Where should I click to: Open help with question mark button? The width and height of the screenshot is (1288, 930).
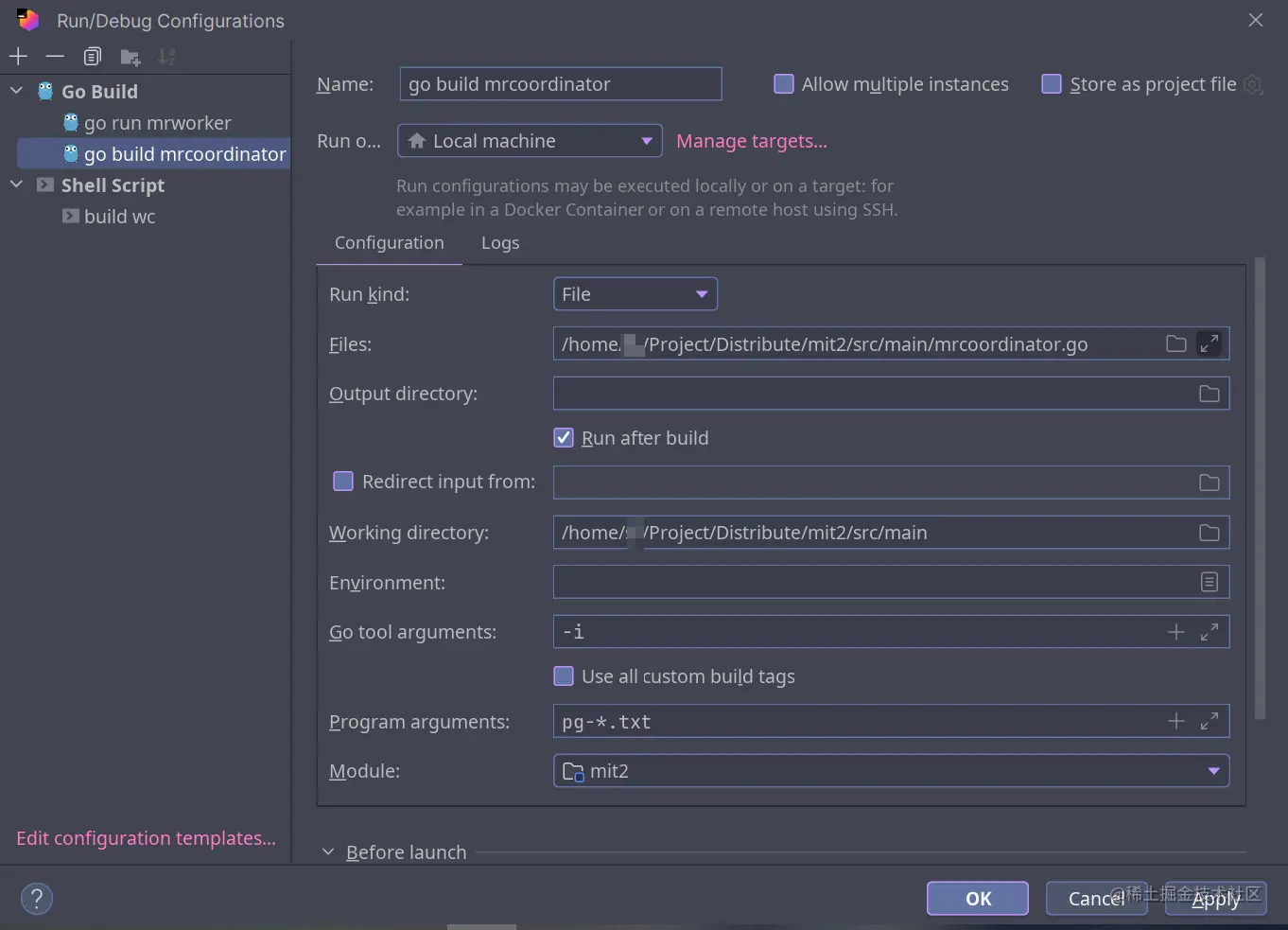37,898
